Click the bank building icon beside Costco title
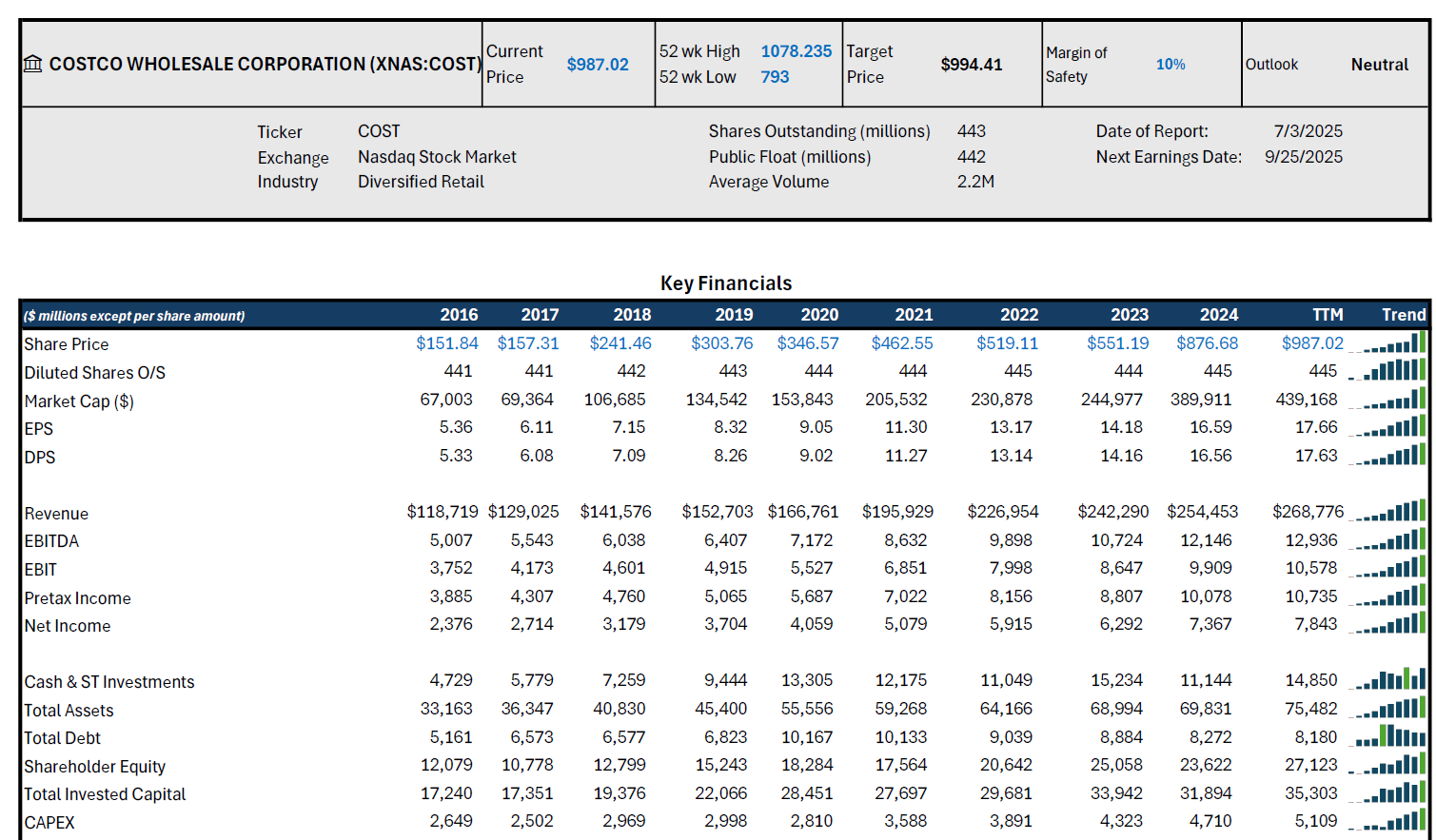1436x840 pixels. (33, 64)
